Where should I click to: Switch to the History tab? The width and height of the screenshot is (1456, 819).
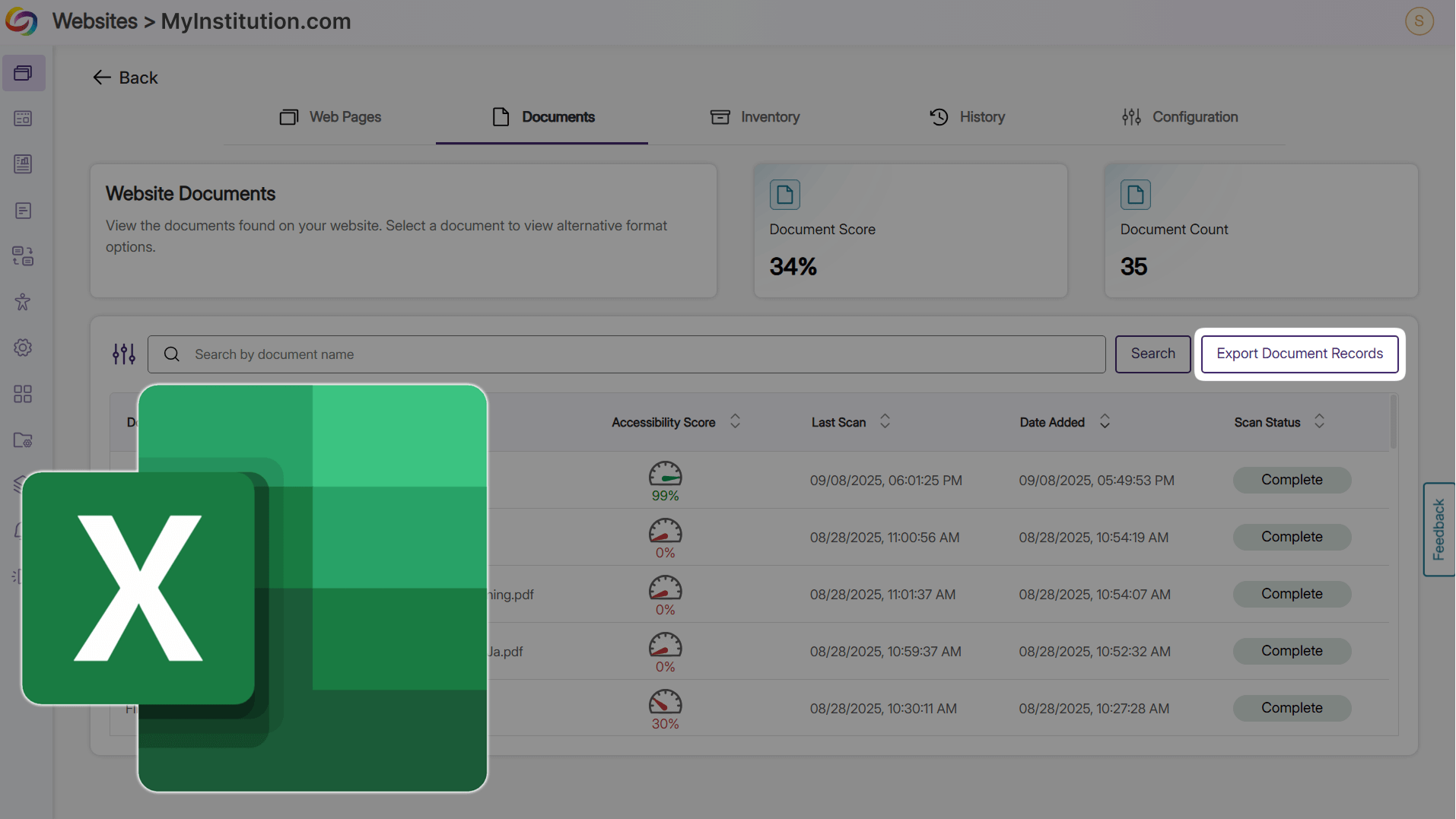(x=967, y=117)
